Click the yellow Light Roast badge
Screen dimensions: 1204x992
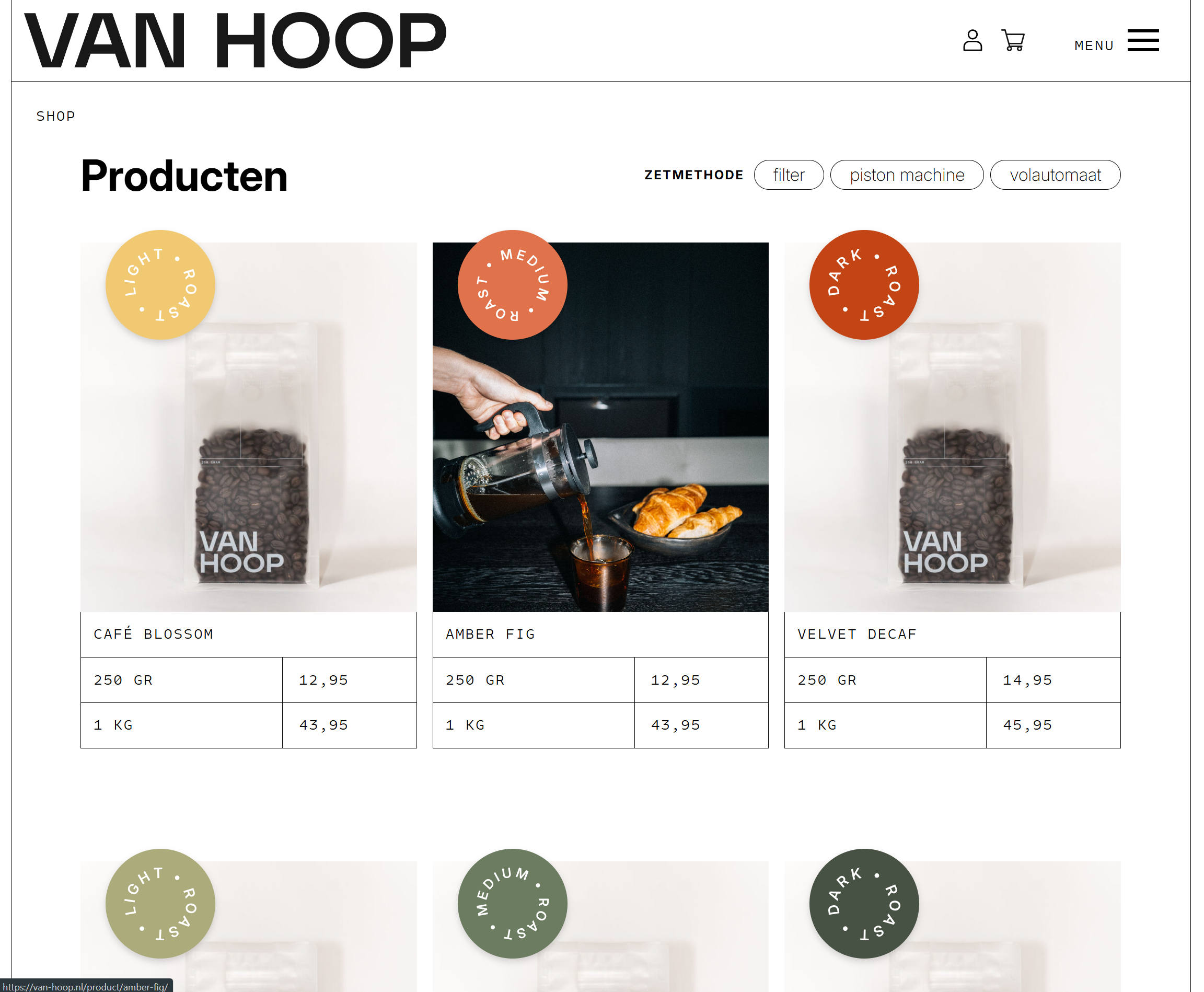pos(160,284)
